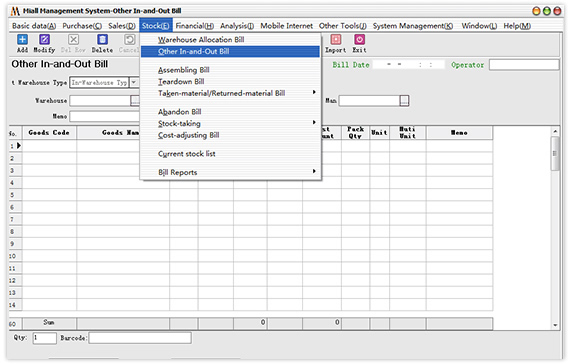Select grid row number 14
The height and width of the screenshot is (364, 568).
tap(16, 305)
